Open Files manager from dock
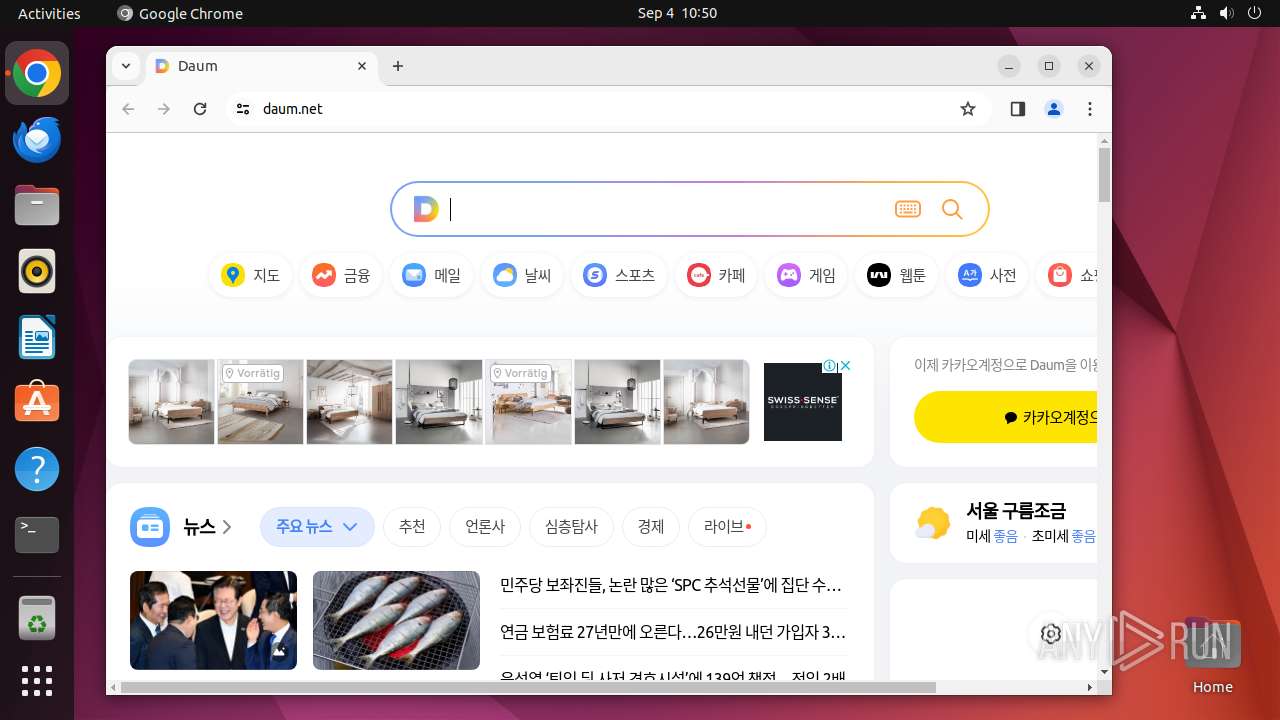Screen dimensions: 1280x720 (x=37, y=205)
